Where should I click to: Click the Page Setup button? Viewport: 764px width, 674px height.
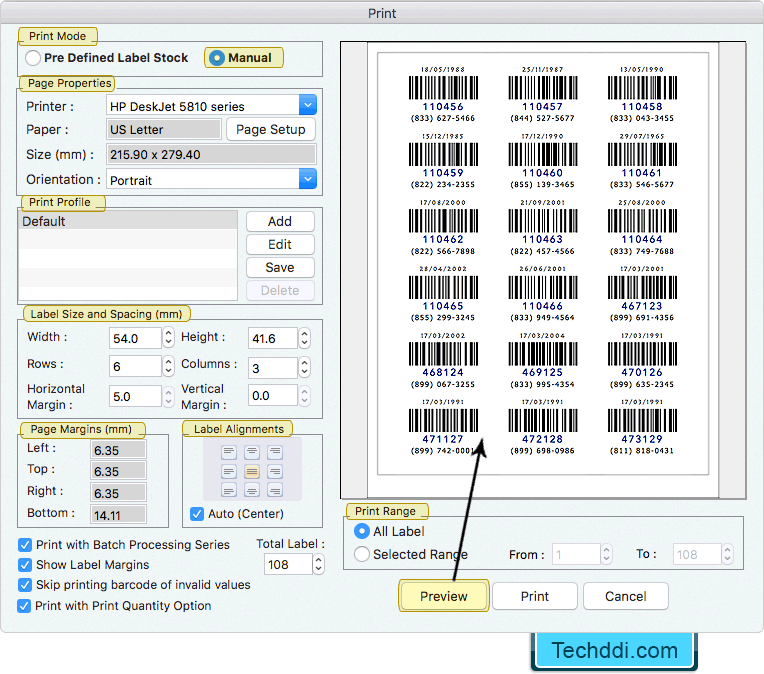pyautogui.click(x=270, y=130)
